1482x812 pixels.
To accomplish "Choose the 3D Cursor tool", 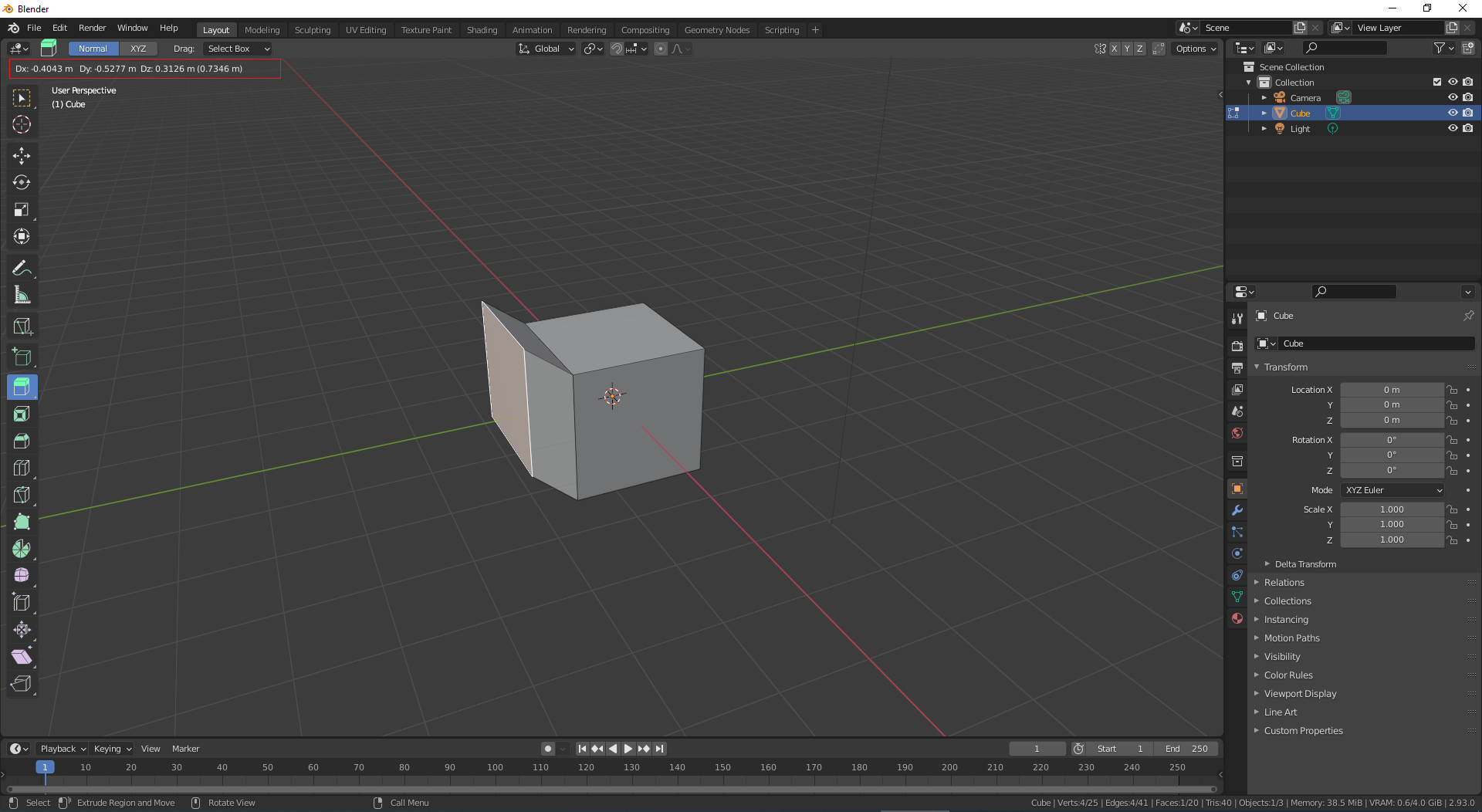I will tap(22, 124).
